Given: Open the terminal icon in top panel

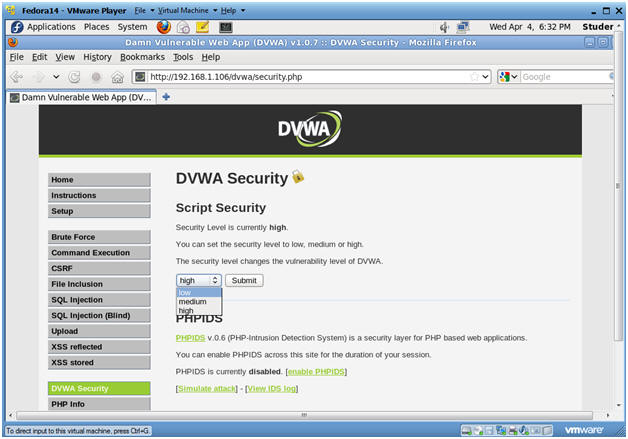Looking at the screenshot, I should coord(225,27).
